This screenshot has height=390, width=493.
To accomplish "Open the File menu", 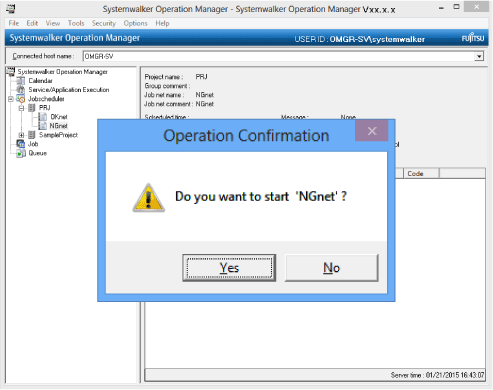I will point(14,23).
